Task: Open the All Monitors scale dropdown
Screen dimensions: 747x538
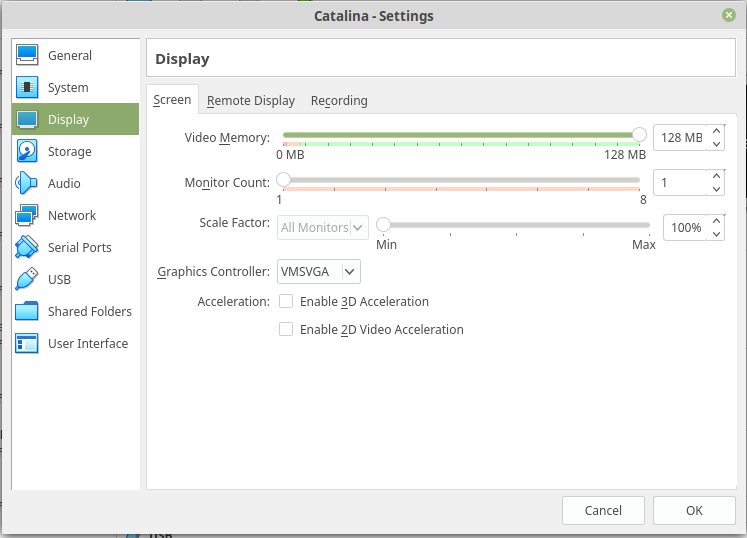Action: tap(322, 228)
